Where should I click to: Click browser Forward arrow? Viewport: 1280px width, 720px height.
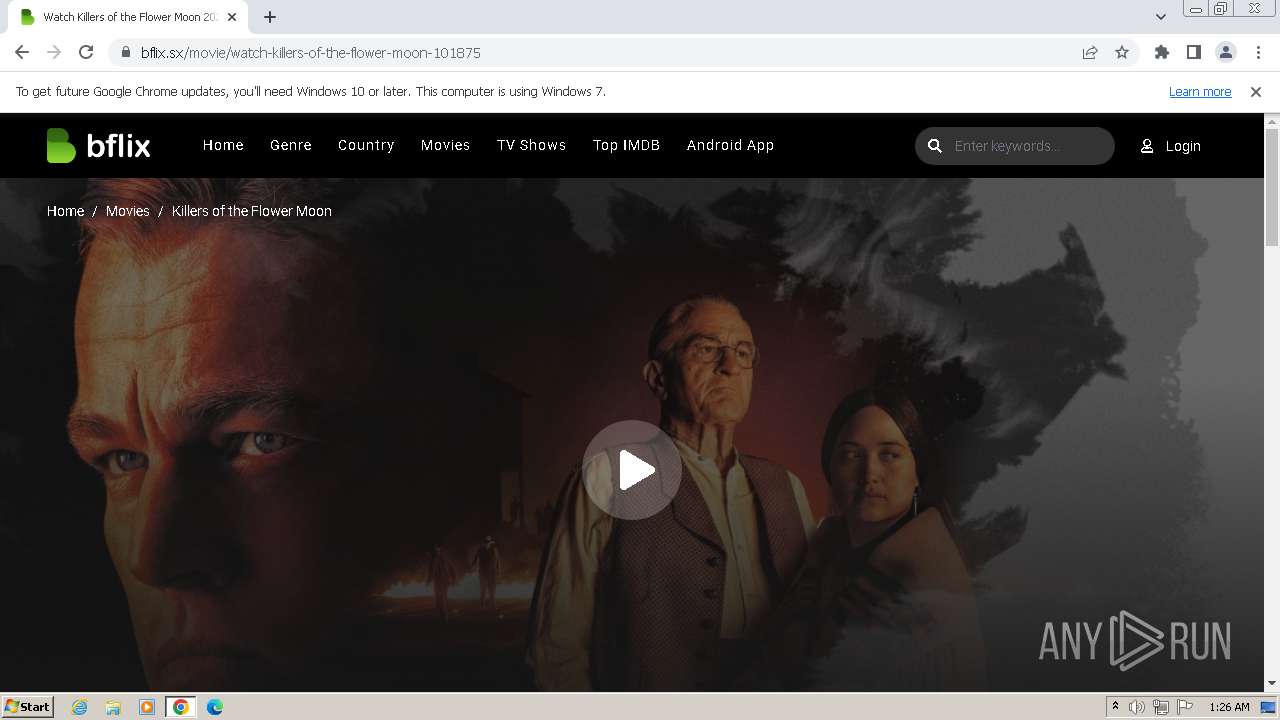point(54,52)
